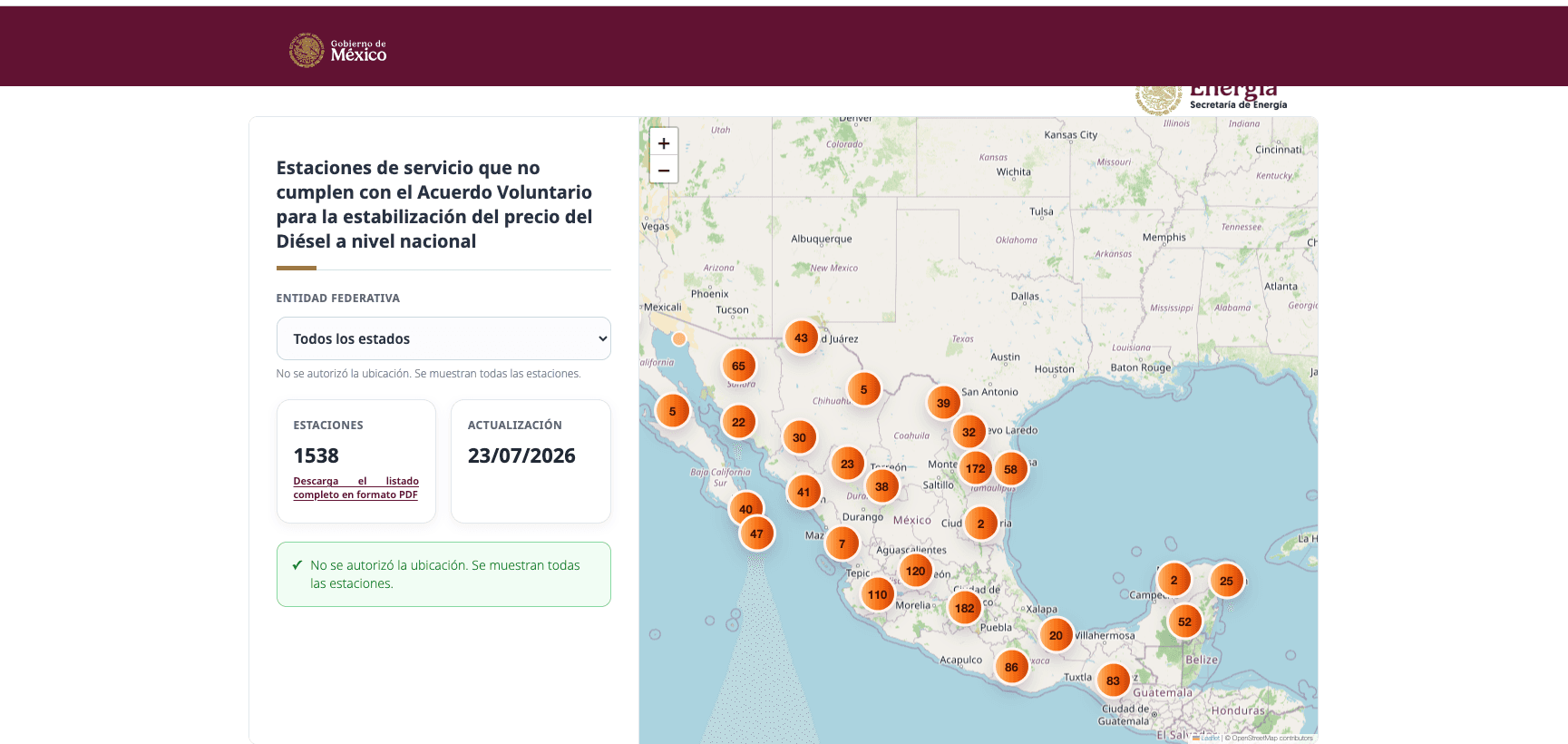This screenshot has height=744, width=1568.
Task: Expand the 86 station cluster near Acapulco
Action: point(1011,667)
